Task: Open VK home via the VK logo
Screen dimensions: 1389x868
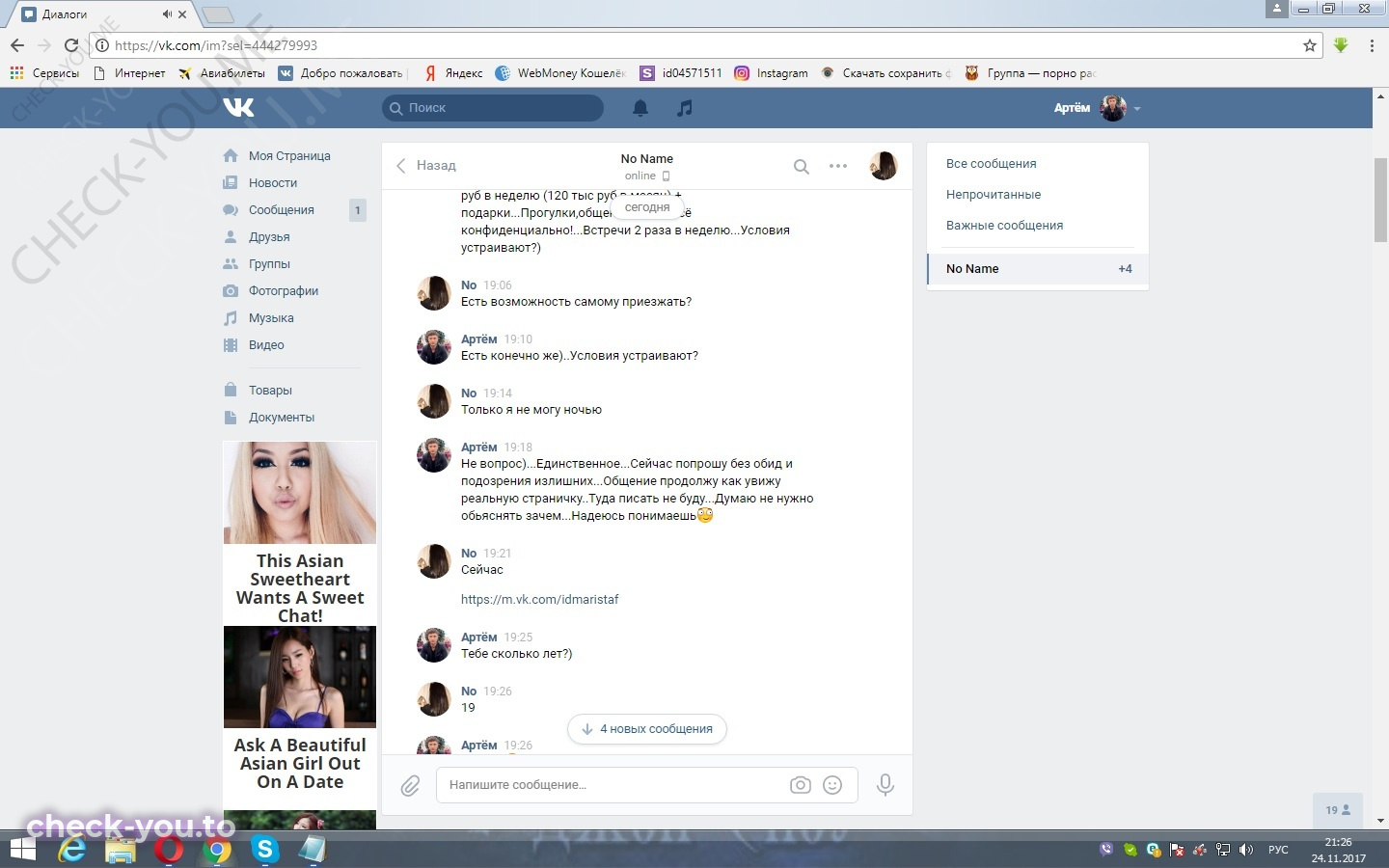Action: pyautogui.click(x=238, y=107)
